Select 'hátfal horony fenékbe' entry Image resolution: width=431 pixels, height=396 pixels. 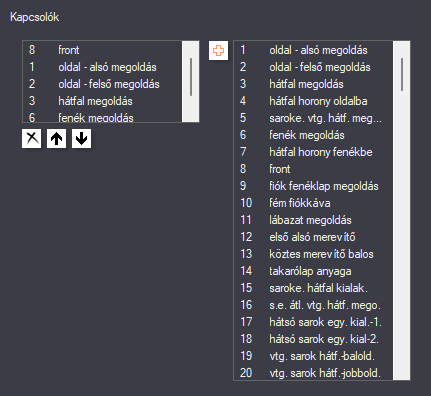click(x=313, y=152)
